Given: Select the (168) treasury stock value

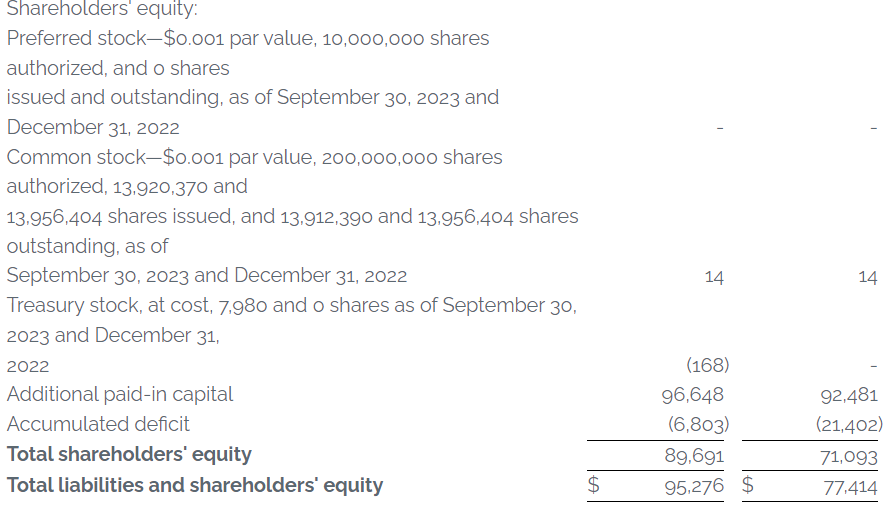Looking at the screenshot, I should click(708, 365).
